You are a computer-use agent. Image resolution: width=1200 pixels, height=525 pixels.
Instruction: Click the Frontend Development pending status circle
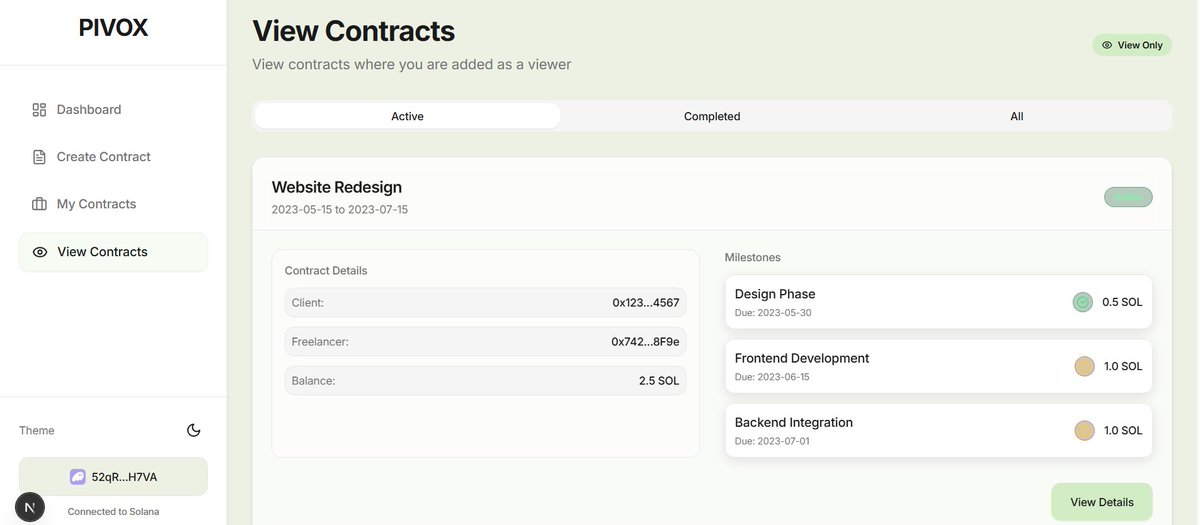click(1084, 366)
